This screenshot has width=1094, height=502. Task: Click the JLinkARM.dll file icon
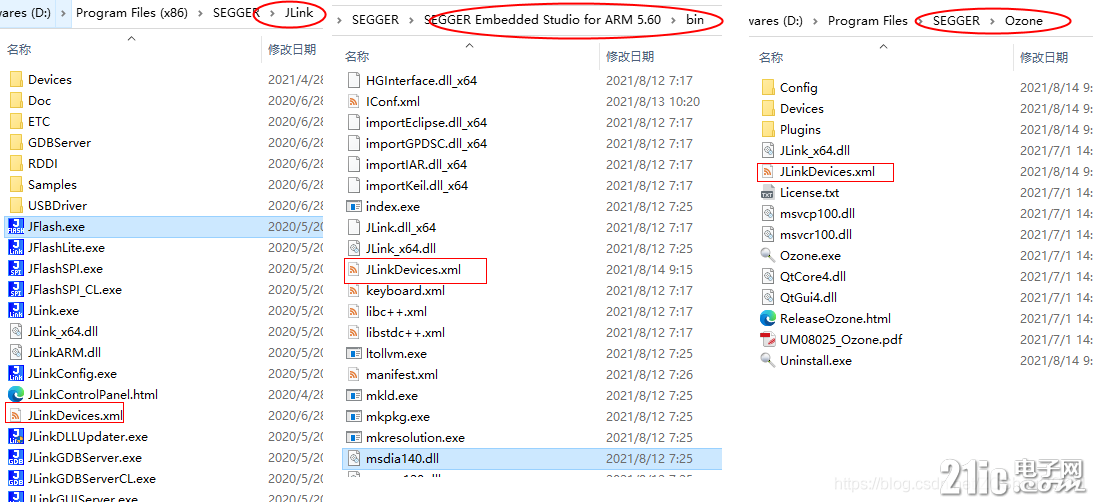[15, 353]
